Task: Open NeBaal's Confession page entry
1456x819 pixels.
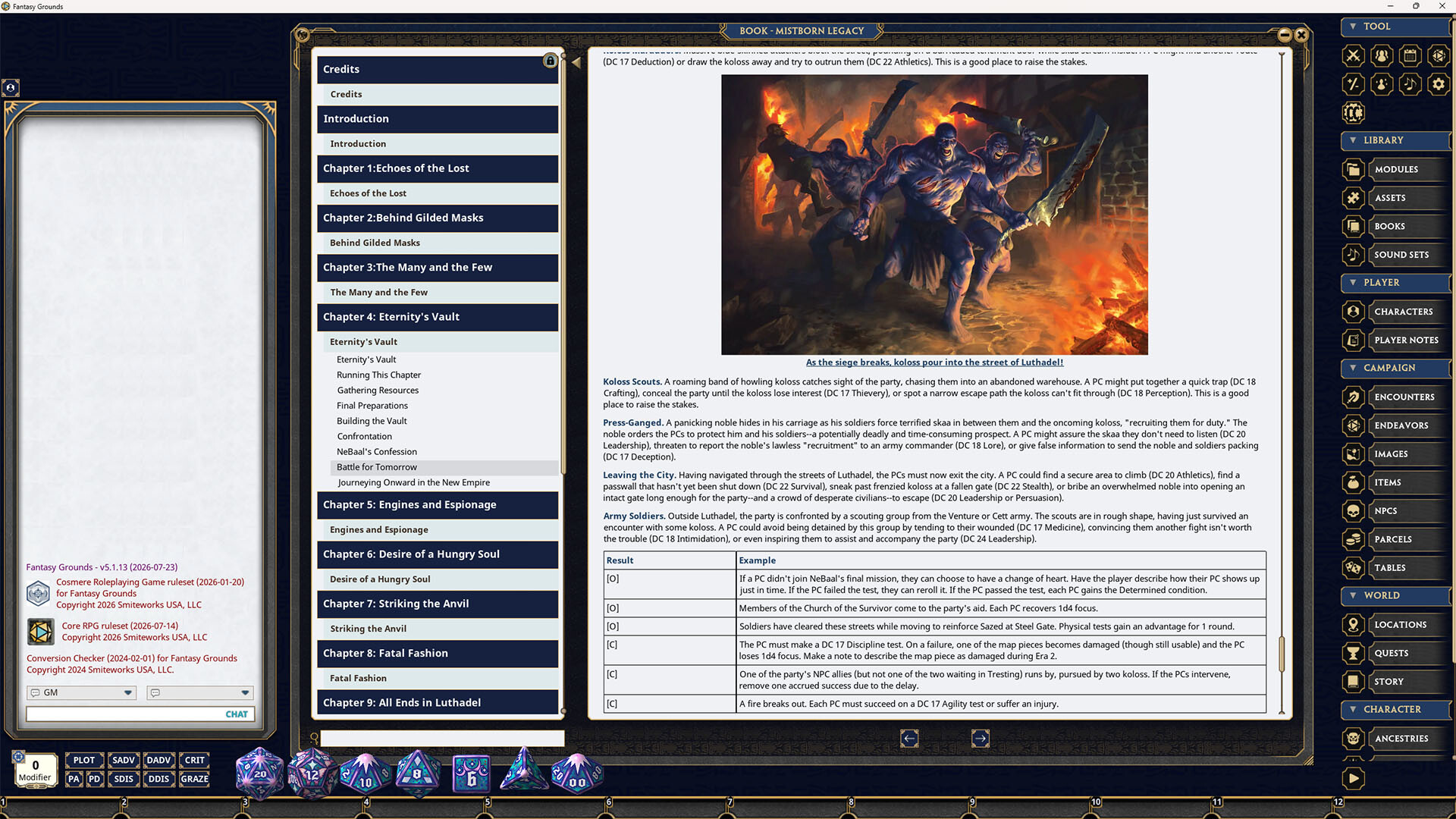Action: pyautogui.click(x=377, y=452)
